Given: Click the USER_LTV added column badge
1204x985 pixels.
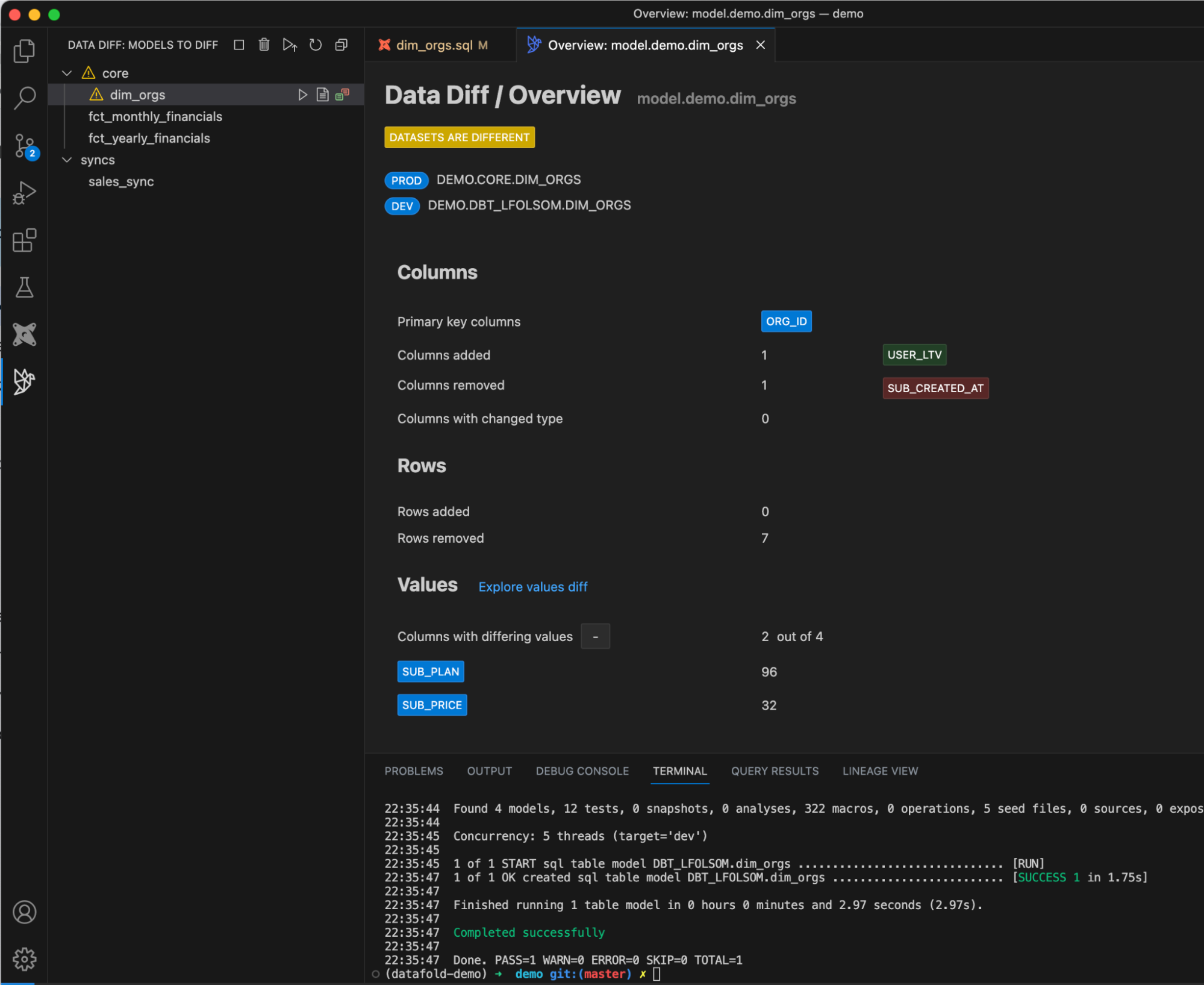Looking at the screenshot, I should pyautogui.click(x=914, y=355).
